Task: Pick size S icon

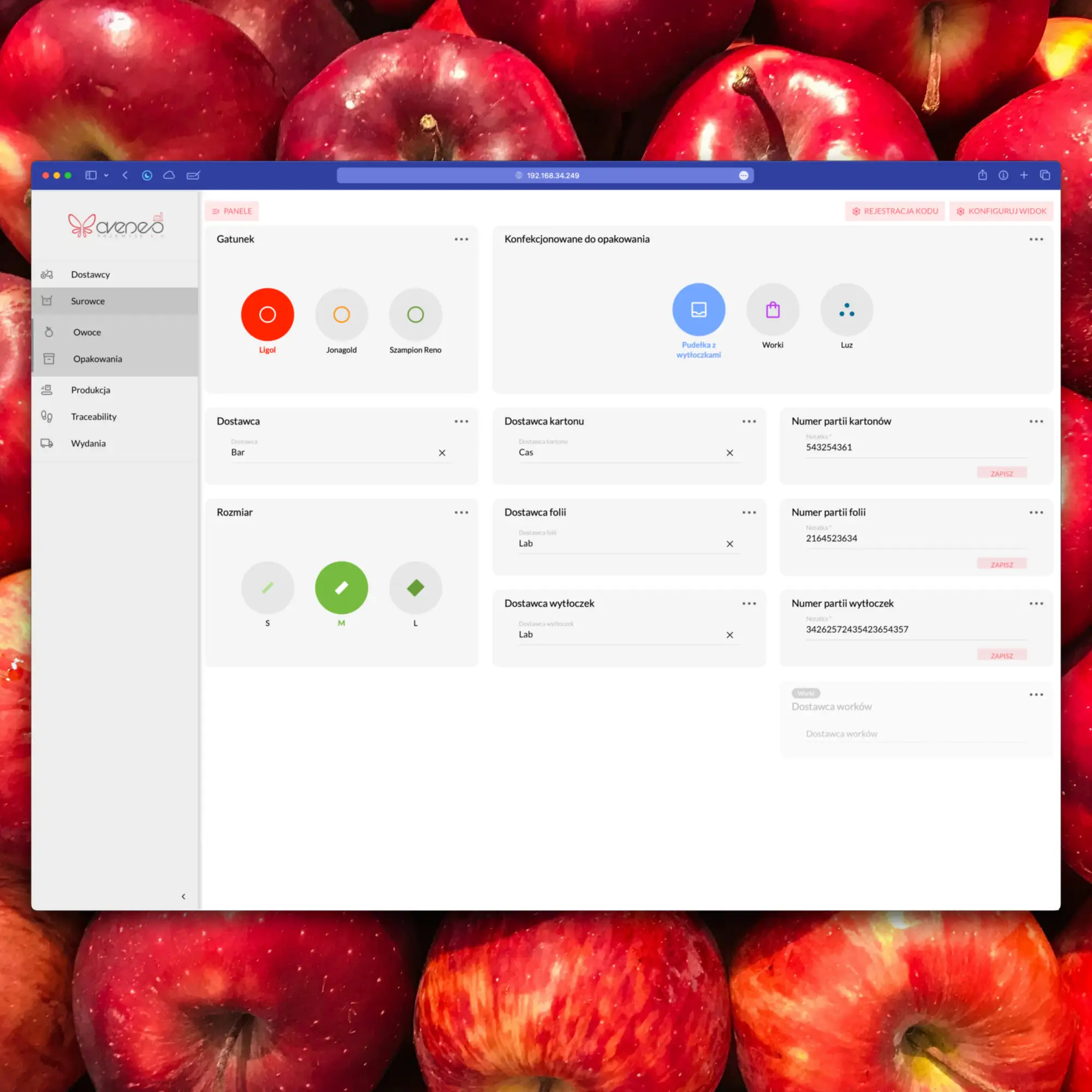Action: 268,588
